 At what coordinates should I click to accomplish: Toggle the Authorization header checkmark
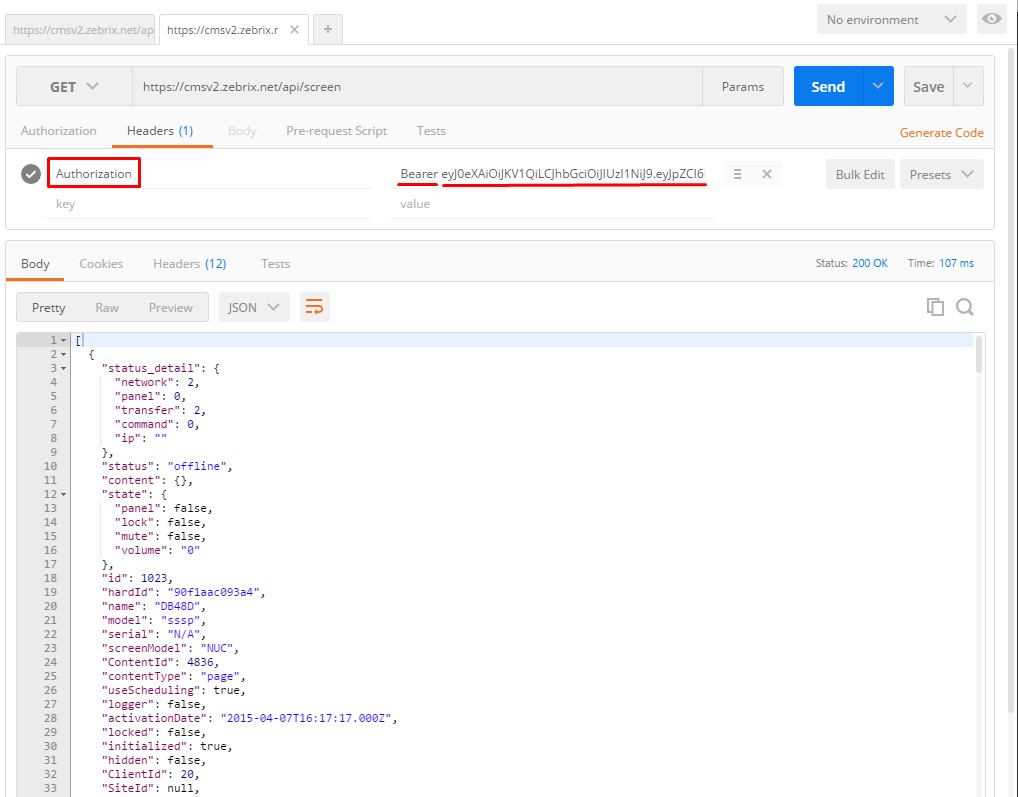(31, 174)
